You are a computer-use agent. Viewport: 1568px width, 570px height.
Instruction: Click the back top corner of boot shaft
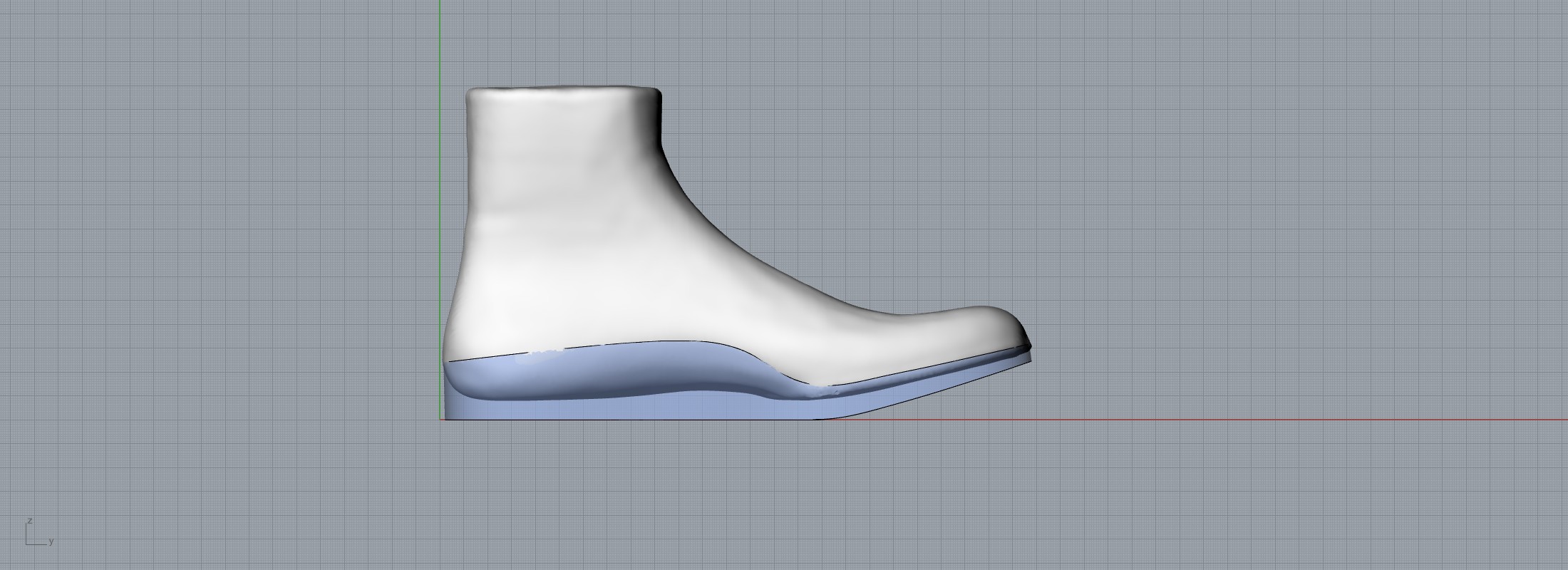coord(470,93)
